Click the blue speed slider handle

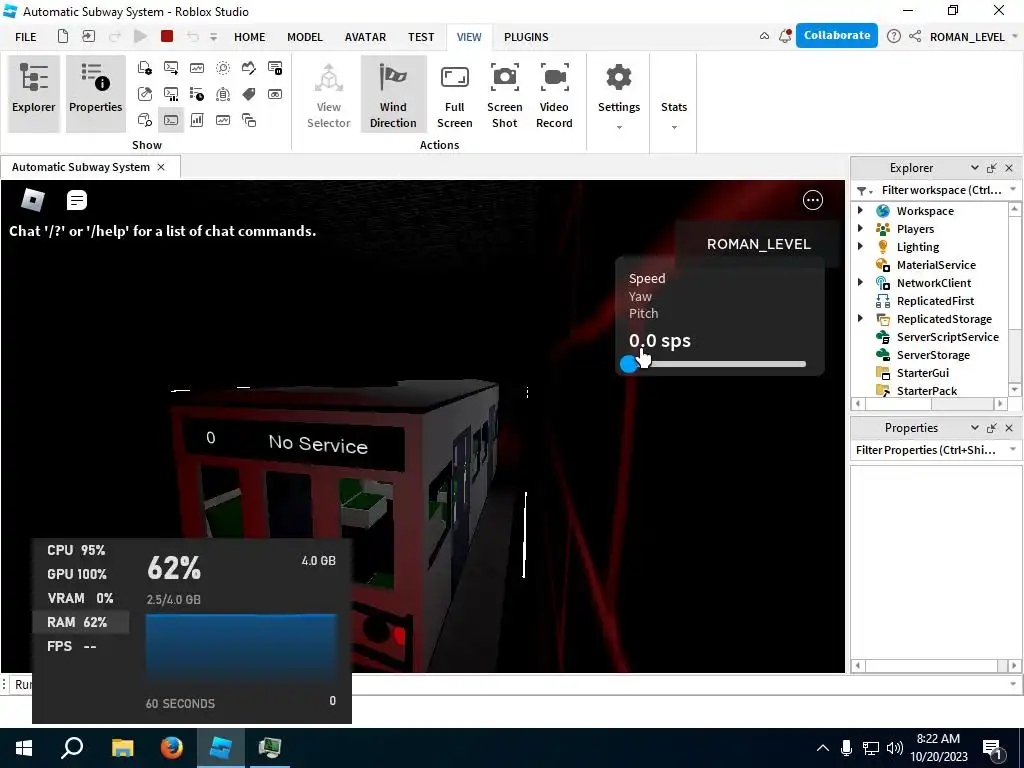[x=629, y=364]
